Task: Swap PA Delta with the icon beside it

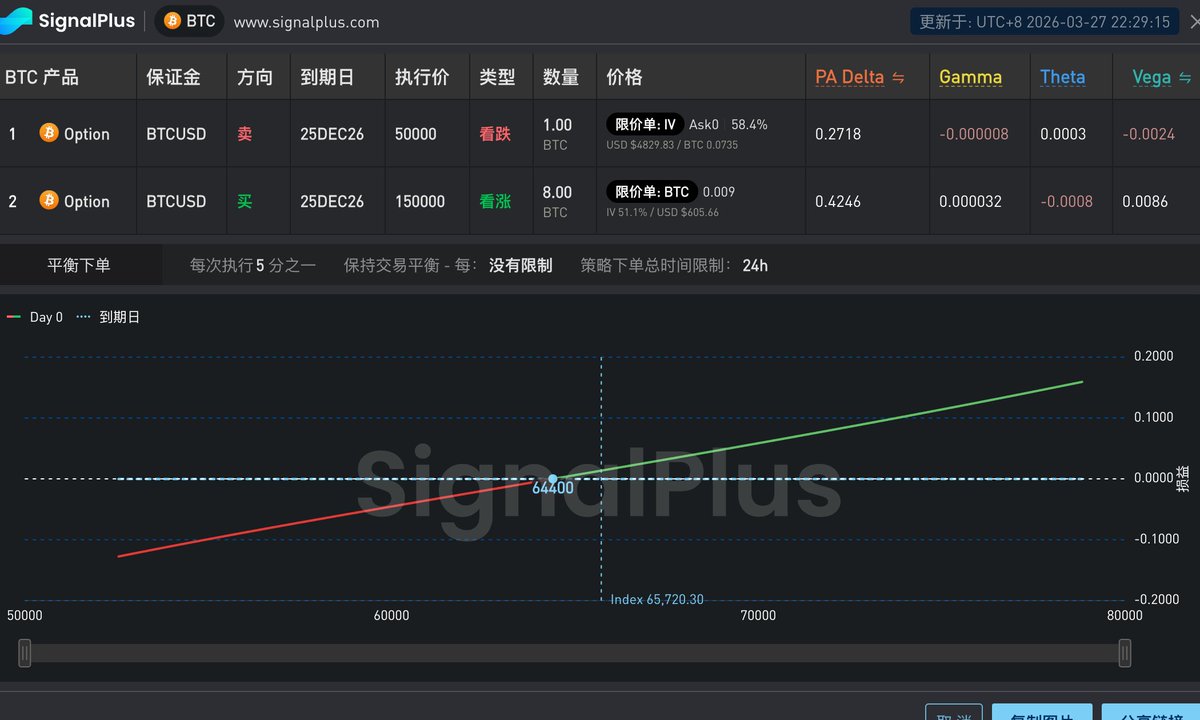Action: coord(898,77)
